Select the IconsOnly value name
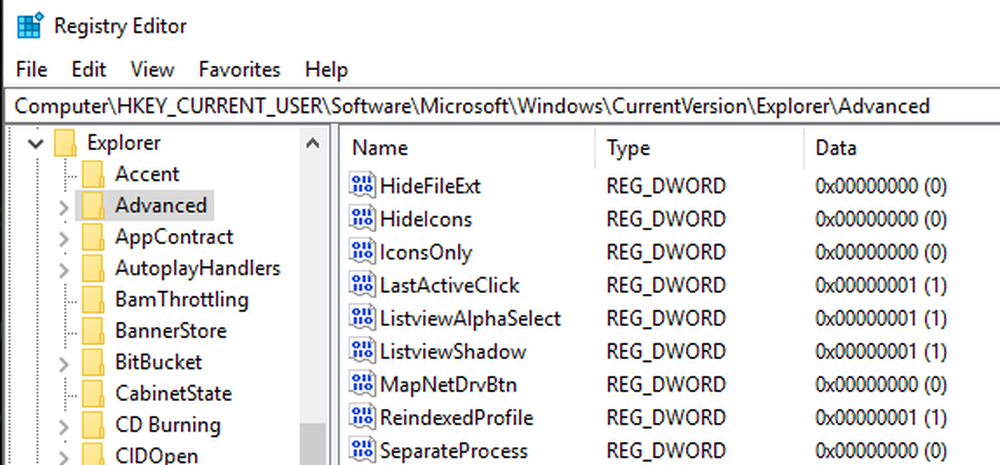This screenshot has width=1000, height=465. [x=426, y=253]
